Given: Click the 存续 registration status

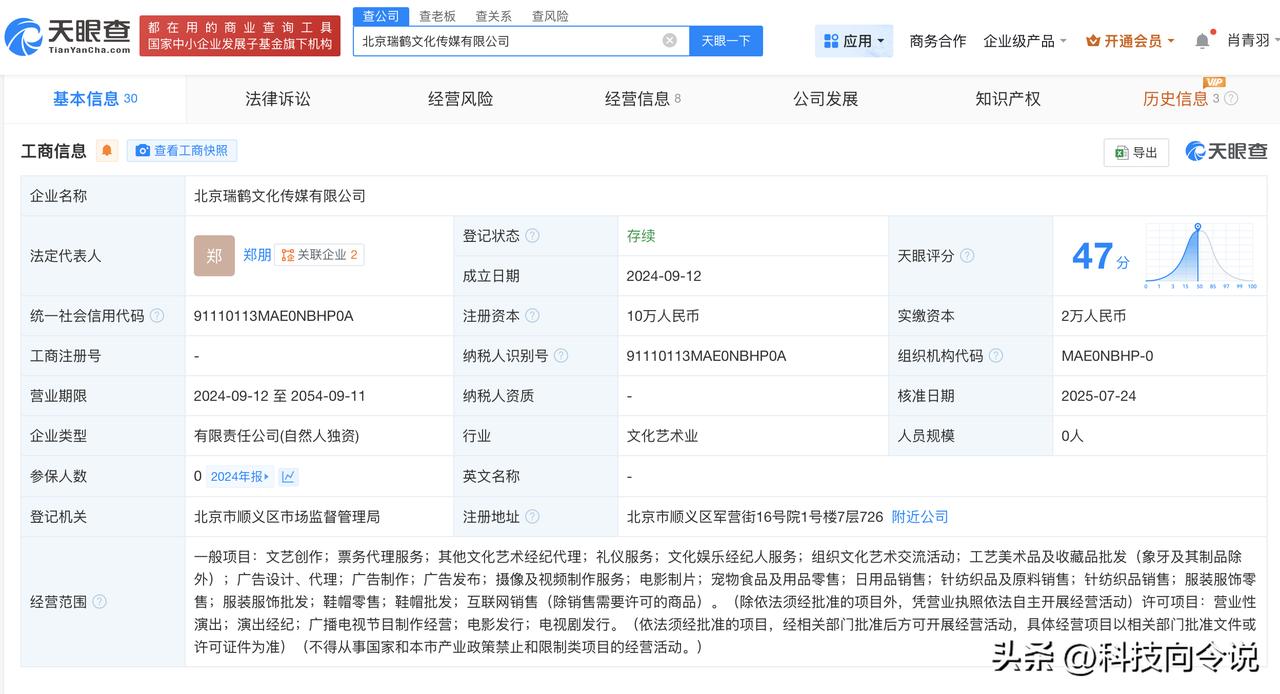Looking at the screenshot, I should (641, 236).
